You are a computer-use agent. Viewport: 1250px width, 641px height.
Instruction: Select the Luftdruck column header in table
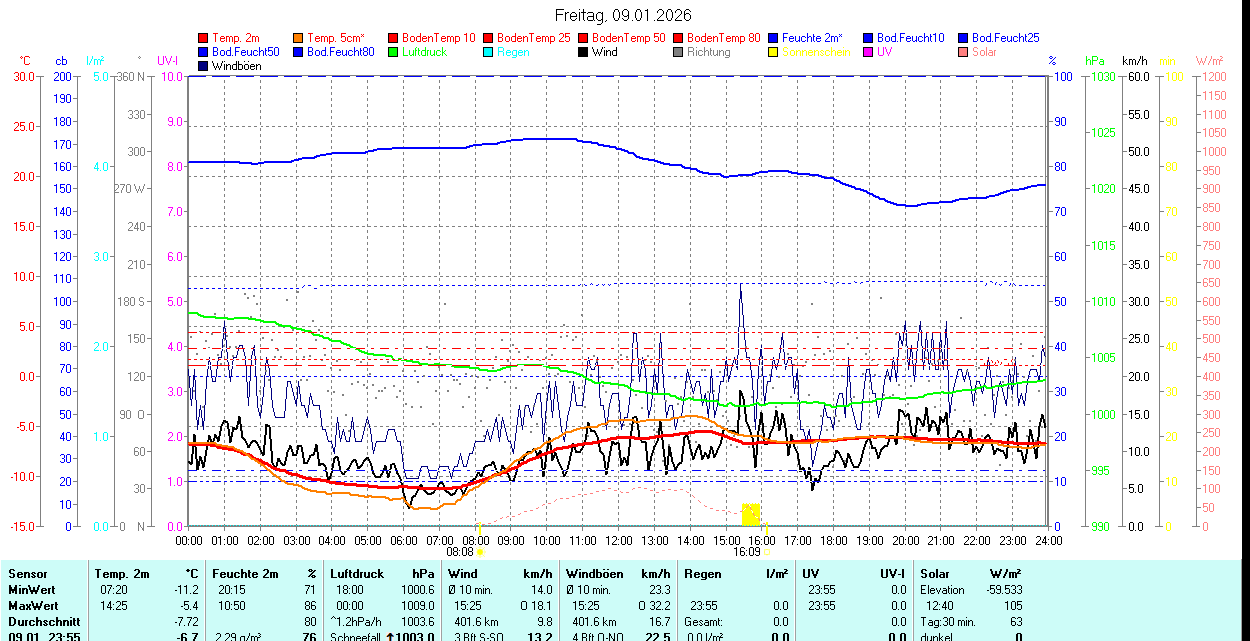point(357,574)
